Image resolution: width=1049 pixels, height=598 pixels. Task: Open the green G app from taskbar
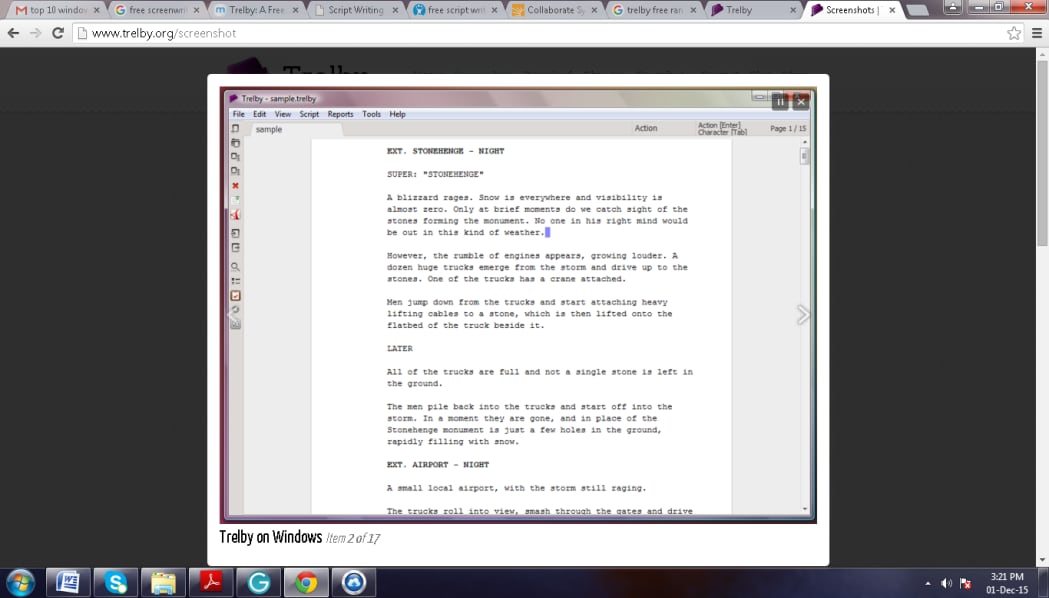click(x=258, y=583)
